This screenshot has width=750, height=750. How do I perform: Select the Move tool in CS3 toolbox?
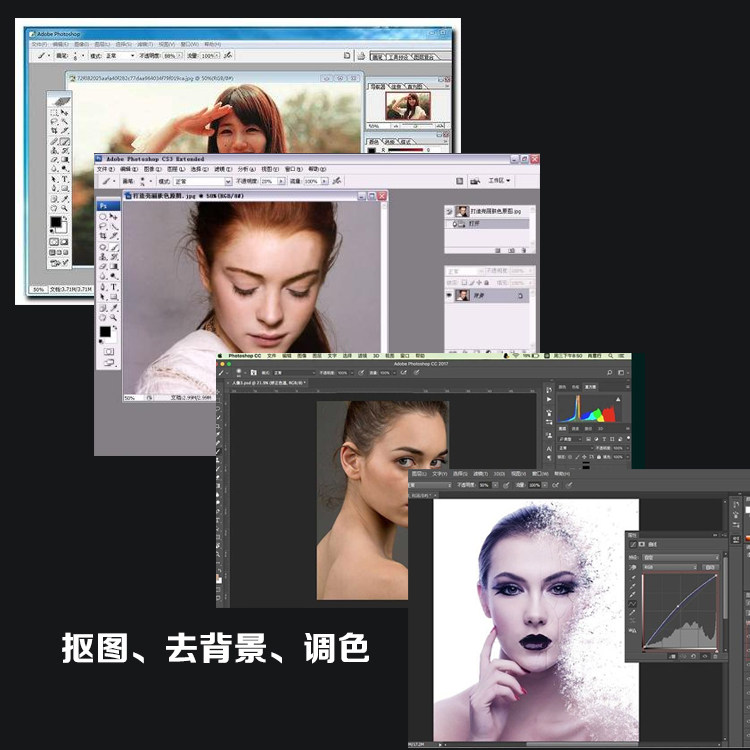(113, 216)
